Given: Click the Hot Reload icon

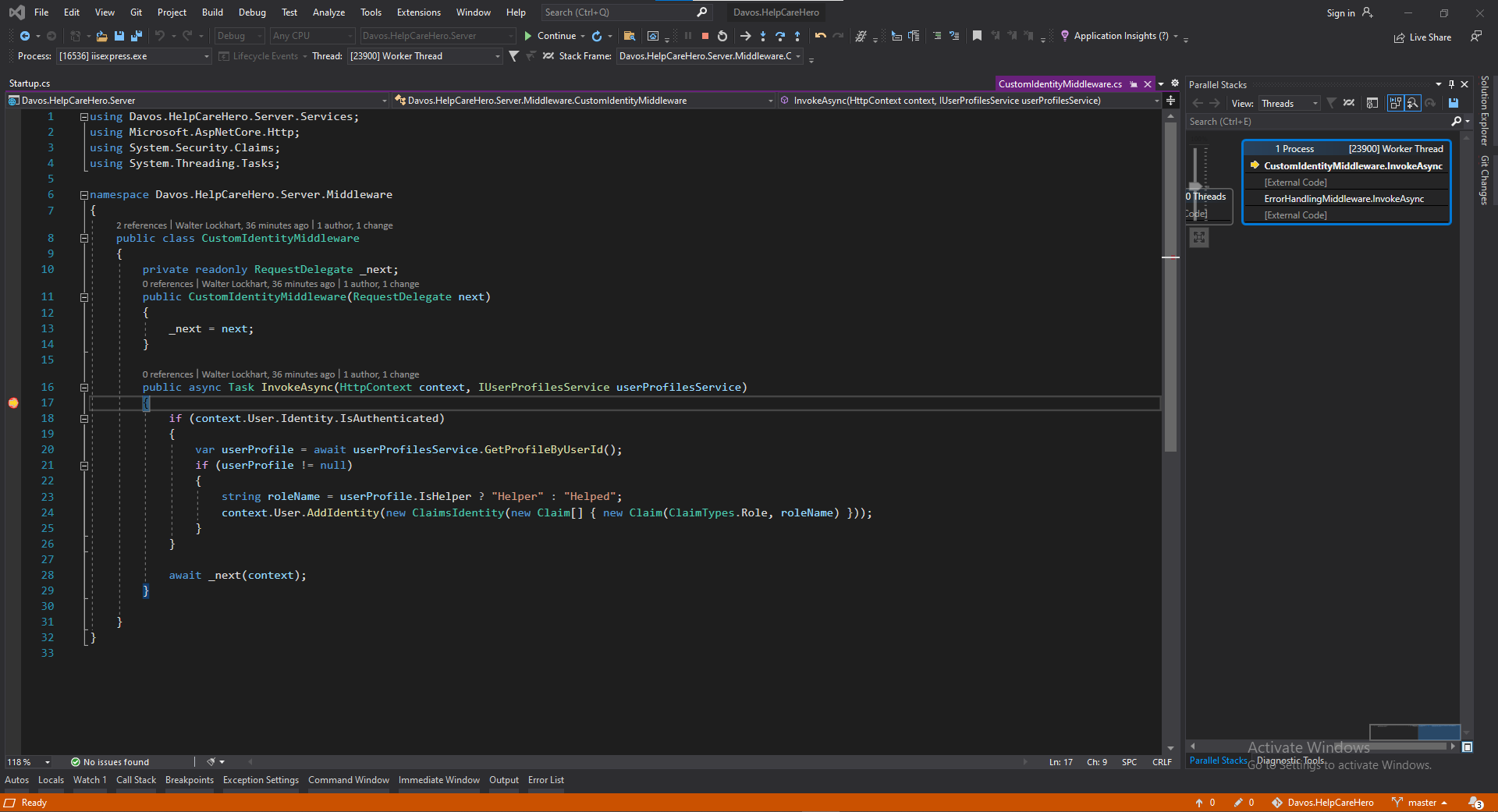Looking at the screenshot, I should tap(597, 36).
